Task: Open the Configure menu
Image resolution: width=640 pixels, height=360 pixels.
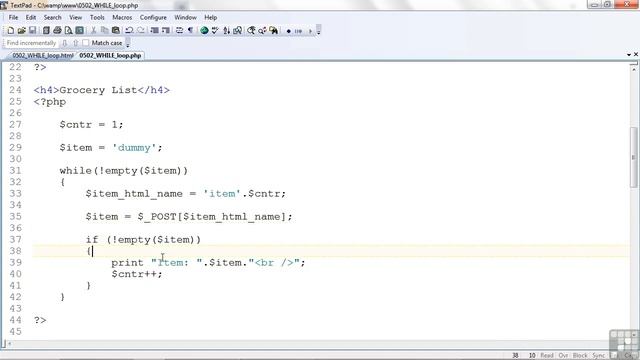Action: [x=153, y=18]
